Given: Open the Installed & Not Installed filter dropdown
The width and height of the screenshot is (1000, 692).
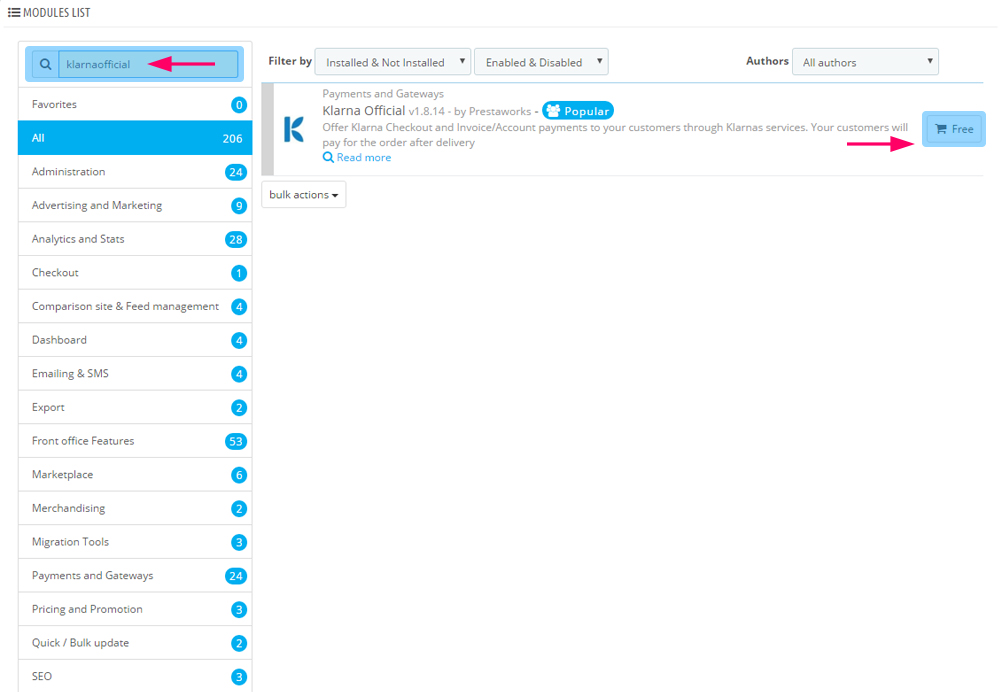Looking at the screenshot, I should point(392,62).
